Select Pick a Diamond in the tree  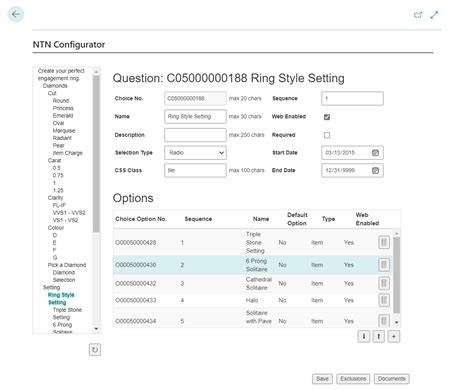click(67, 265)
